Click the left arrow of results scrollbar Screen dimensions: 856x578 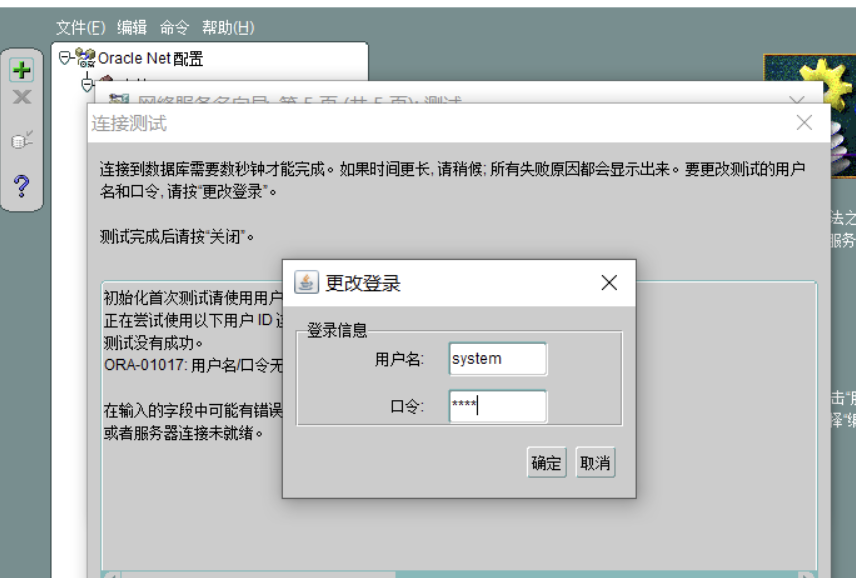pyautogui.click(x=112, y=575)
